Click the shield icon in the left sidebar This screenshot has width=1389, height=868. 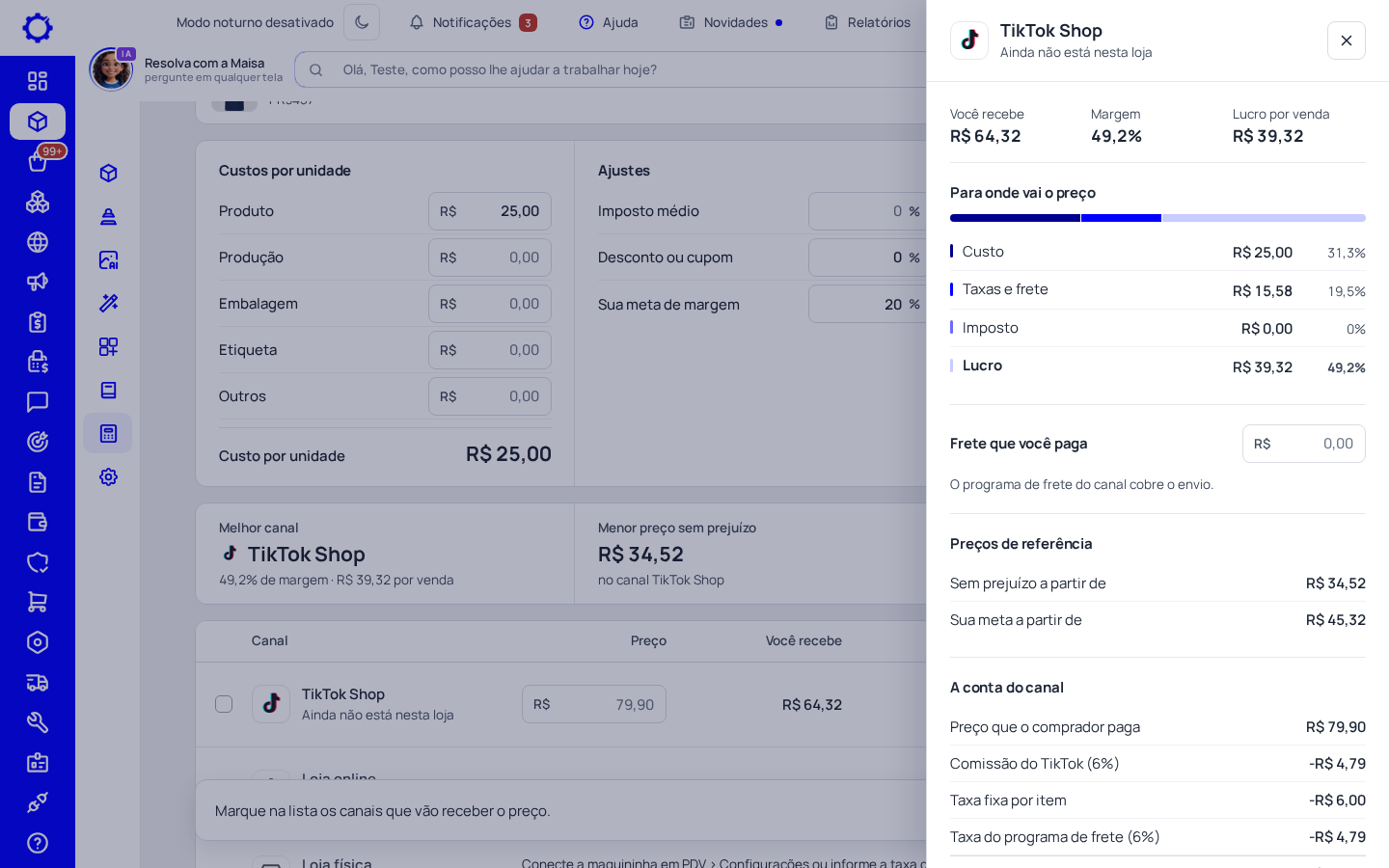coord(38,562)
